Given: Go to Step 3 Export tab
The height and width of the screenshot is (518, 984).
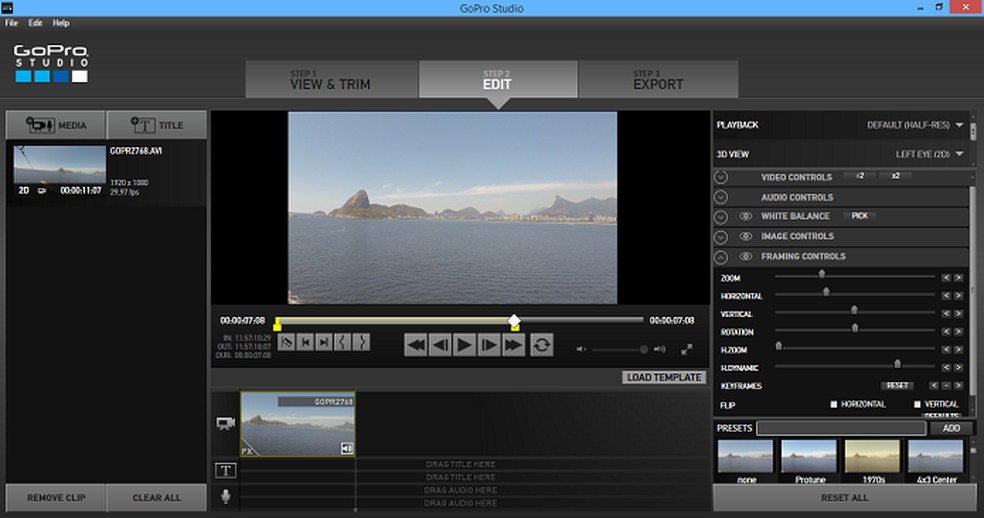Looking at the screenshot, I should tap(658, 80).
